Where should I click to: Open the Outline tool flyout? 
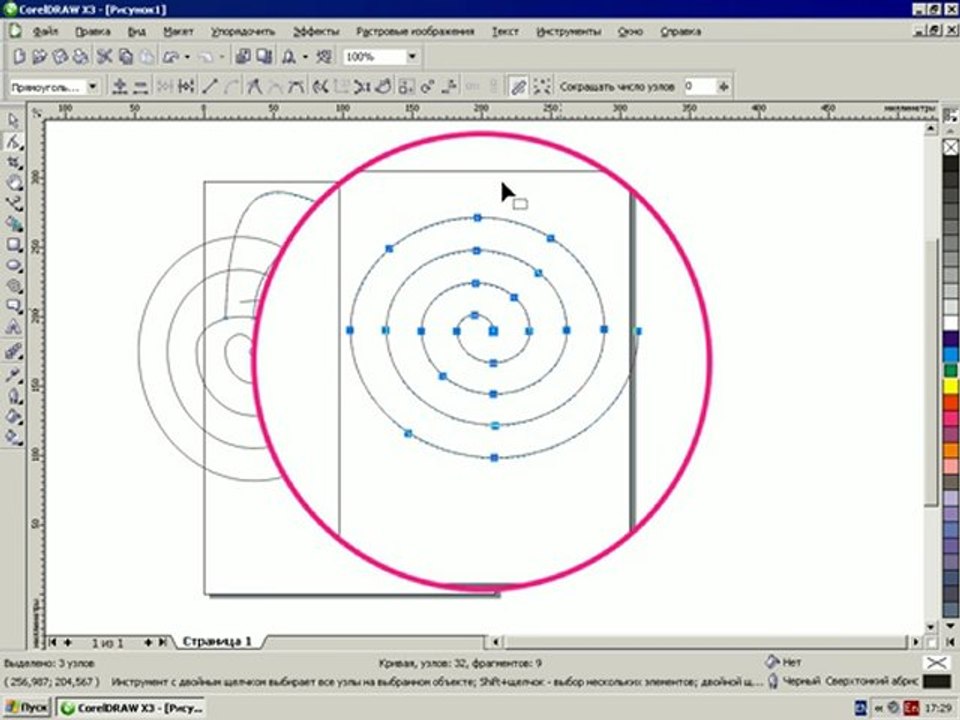[x=13, y=396]
